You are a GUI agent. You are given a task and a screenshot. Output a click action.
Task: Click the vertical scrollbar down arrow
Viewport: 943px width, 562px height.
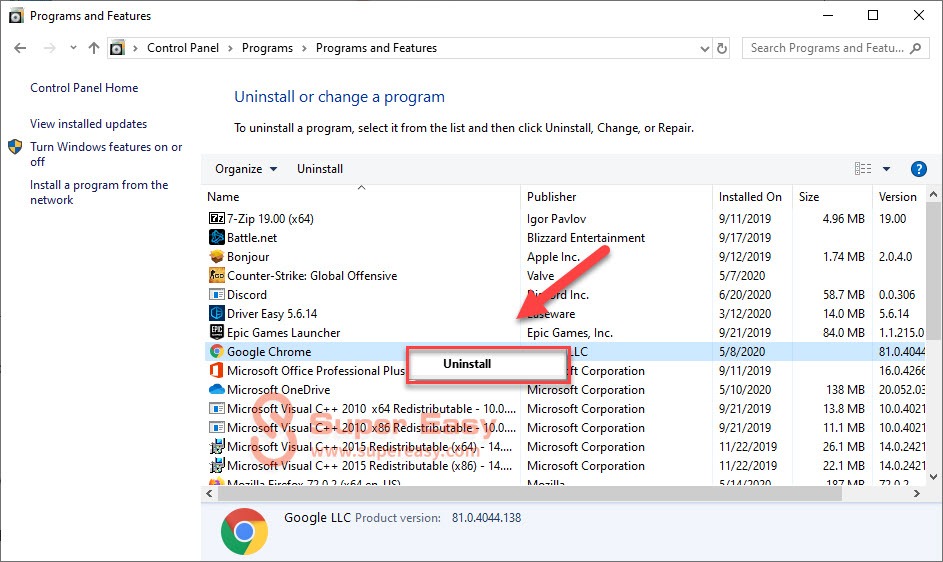933,477
